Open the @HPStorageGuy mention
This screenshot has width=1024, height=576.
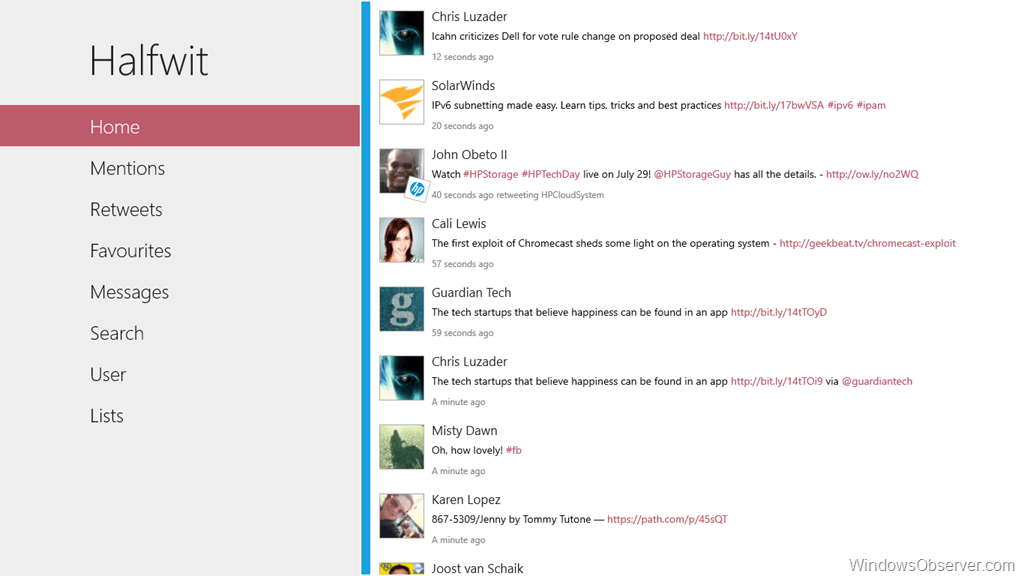tap(692, 174)
